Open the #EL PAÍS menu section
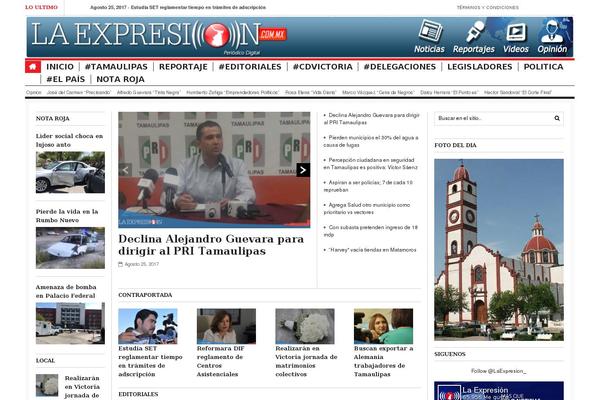Viewport: 600px width, 400px height. coord(65,79)
